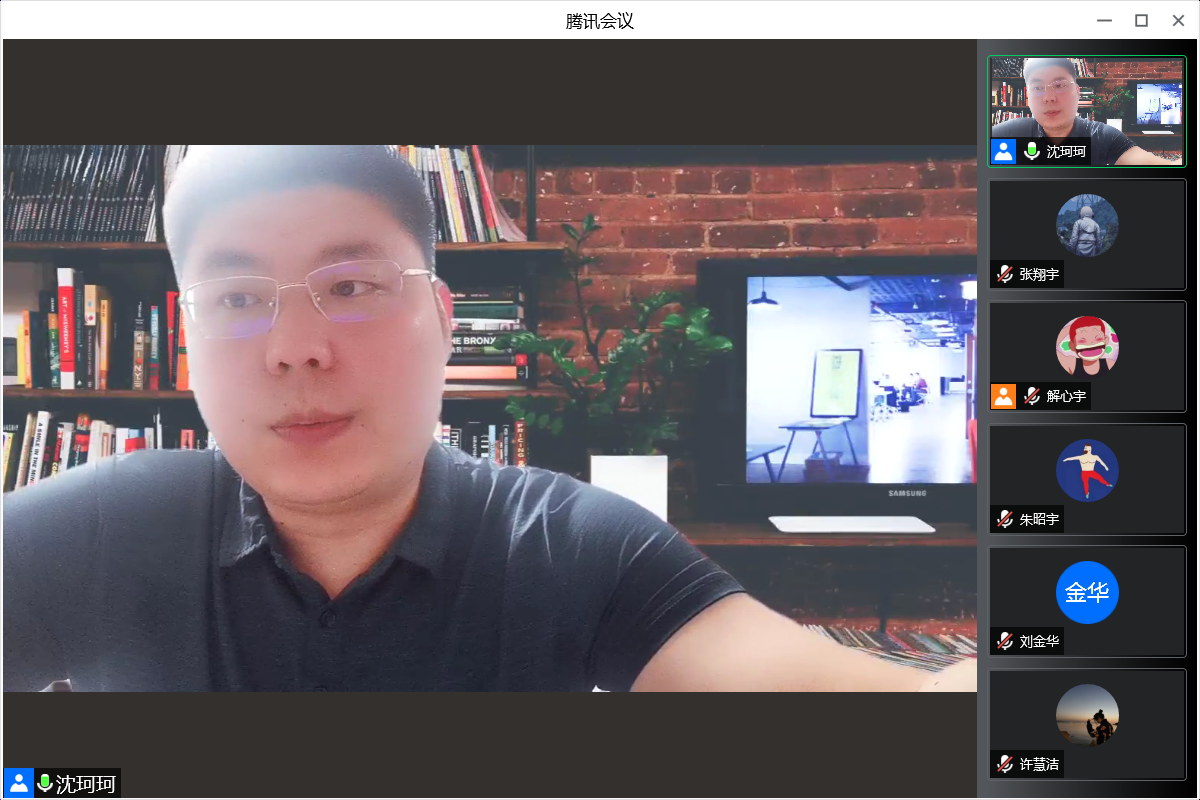This screenshot has height=800, width=1200.
Task: Click the blue host icon beside the main video name
Action: (19, 783)
